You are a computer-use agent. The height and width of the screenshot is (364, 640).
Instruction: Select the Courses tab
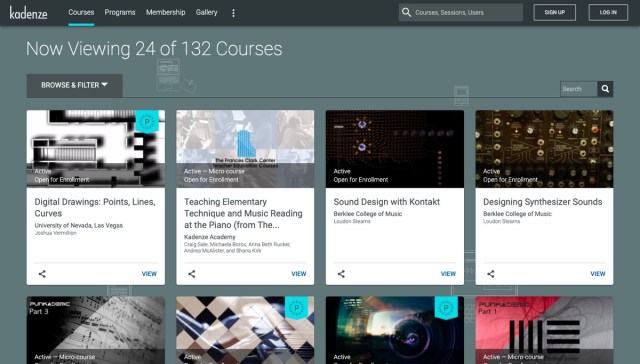click(x=81, y=12)
